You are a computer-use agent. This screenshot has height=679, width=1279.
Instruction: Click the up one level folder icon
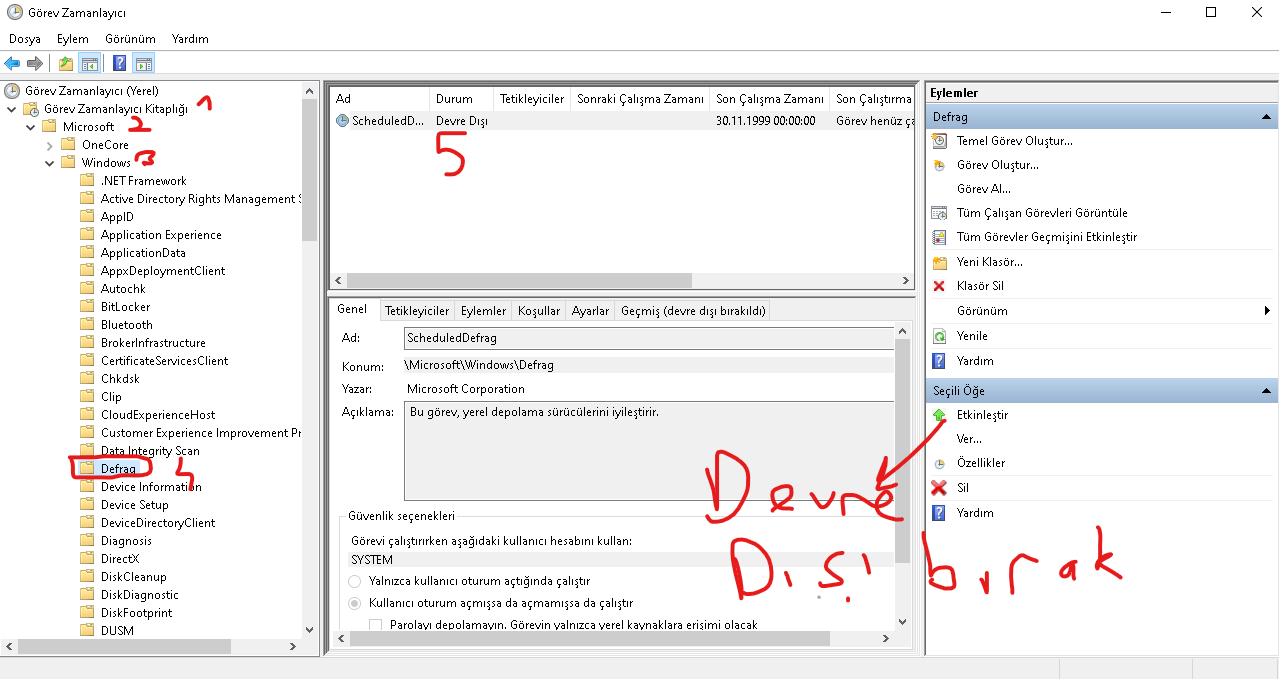(x=66, y=63)
